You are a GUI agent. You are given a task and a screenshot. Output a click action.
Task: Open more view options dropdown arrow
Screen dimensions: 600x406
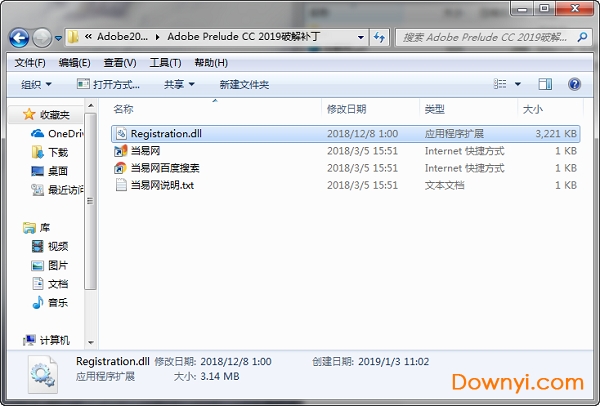tap(518, 84)
